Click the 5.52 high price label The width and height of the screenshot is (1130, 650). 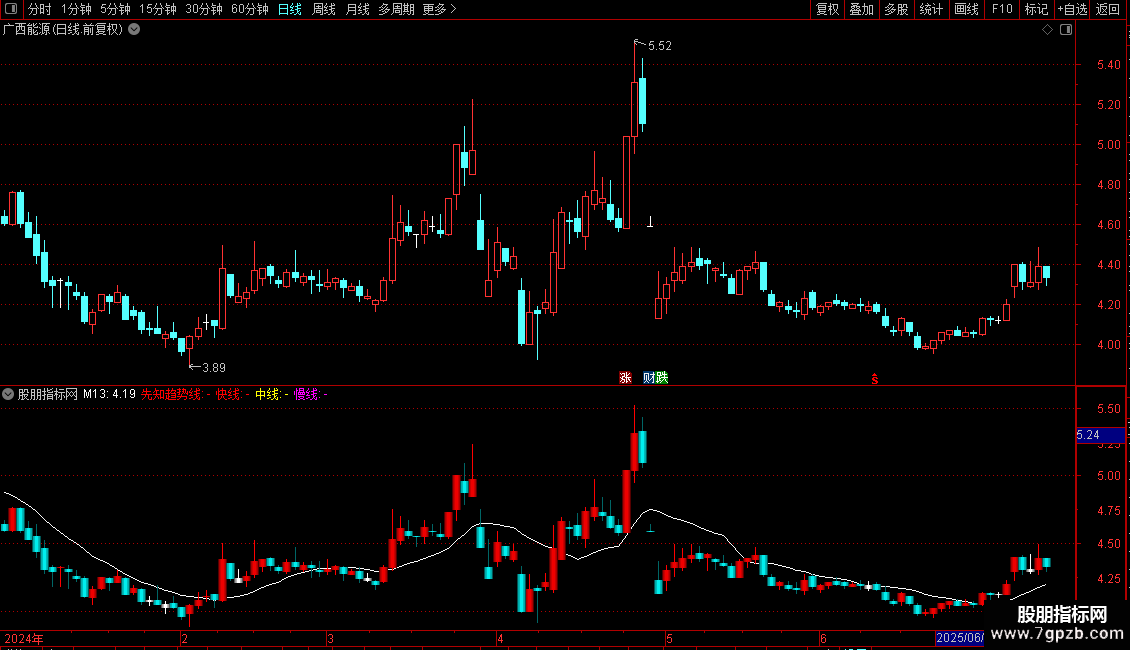pyautogui.click(x=659, y=45)
